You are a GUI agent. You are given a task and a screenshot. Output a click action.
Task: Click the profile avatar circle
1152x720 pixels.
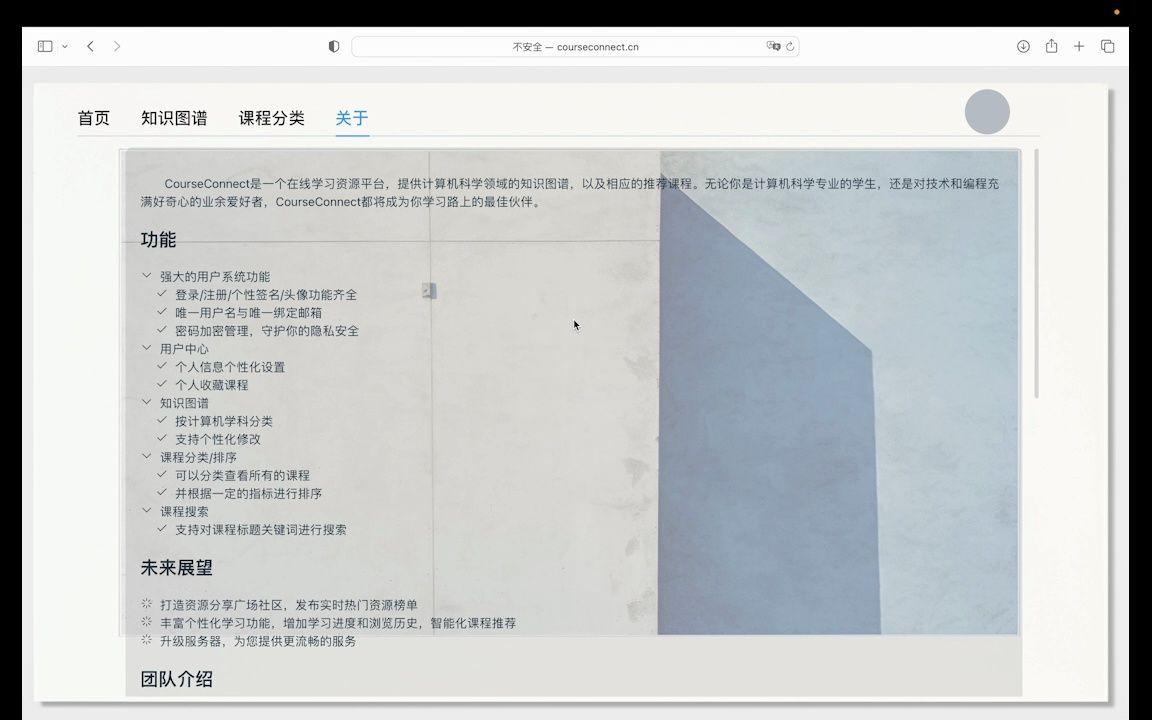(987, 112)
